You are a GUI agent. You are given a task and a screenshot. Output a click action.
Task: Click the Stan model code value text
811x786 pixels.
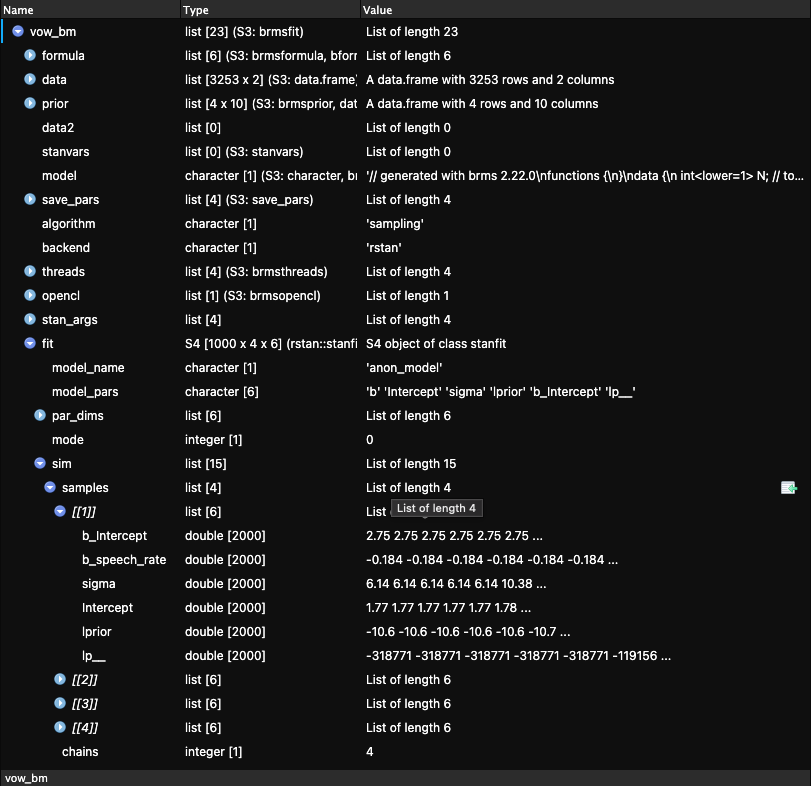pos(584,176)
